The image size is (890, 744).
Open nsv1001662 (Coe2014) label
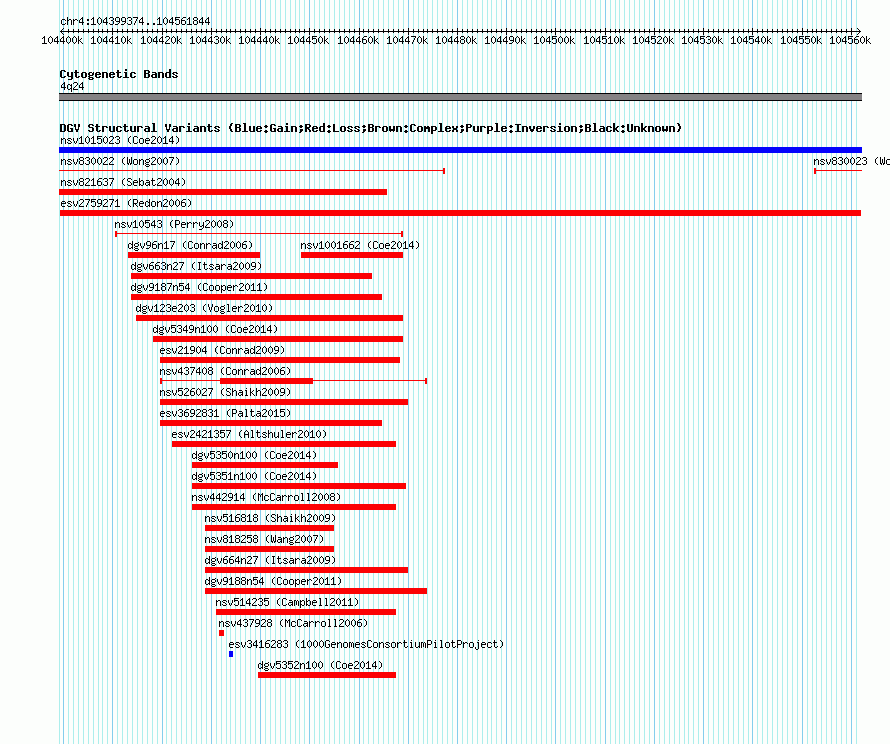point(360,245)
